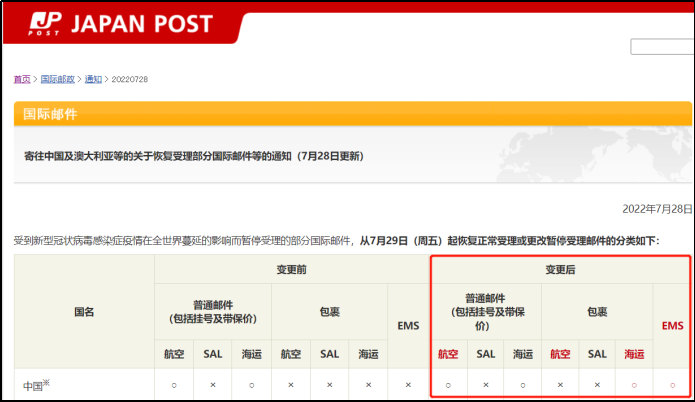
Task: Click the cross mark under 变更前 EMS column
Action: tap(407, 385)
